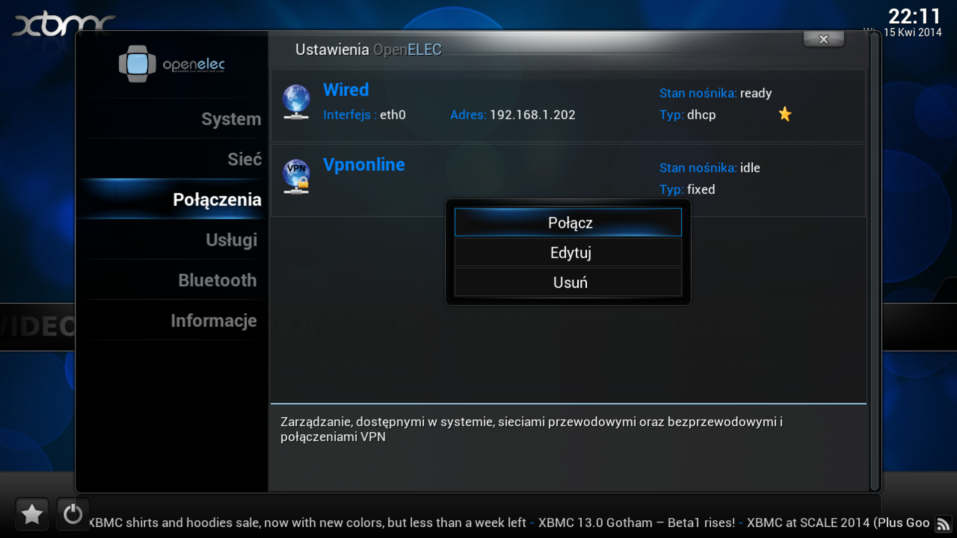This screenshot has height=538, width=957.
Task: Open the power shutdown menu icon
Action: pos(73,514)
